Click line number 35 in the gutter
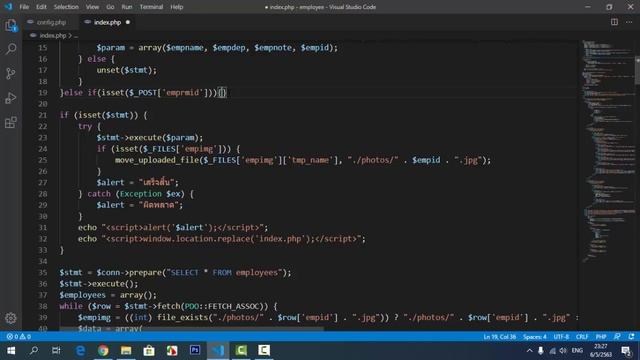640x360 pixels. click(43, 272)
